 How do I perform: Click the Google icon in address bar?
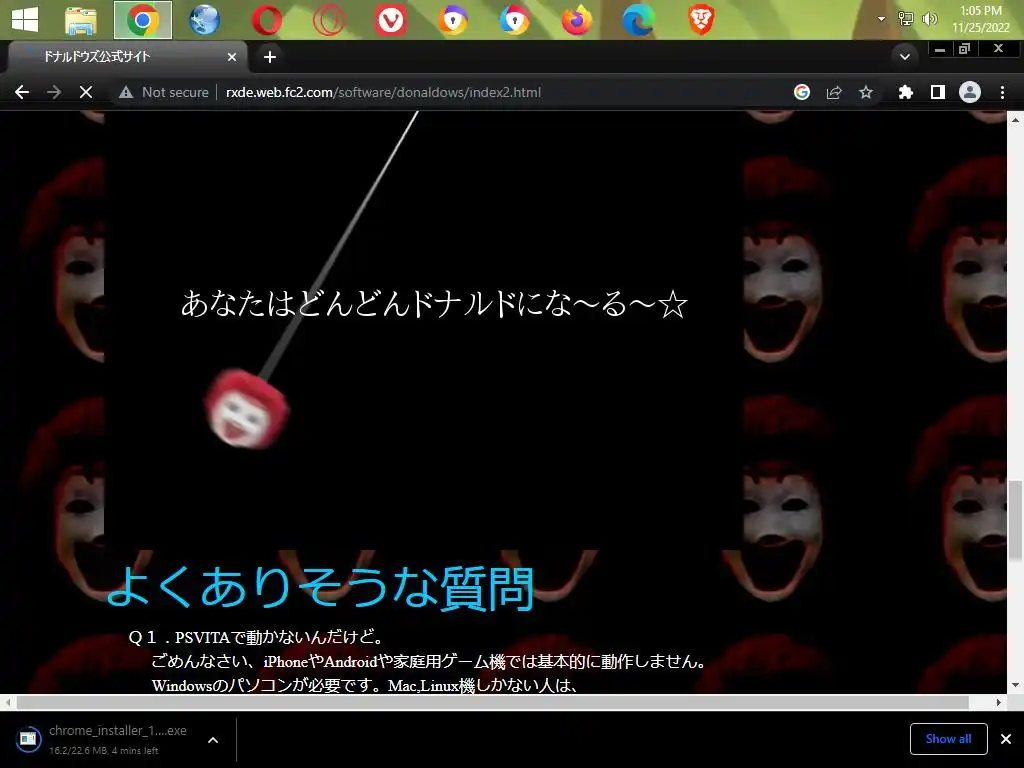point(802,92)
